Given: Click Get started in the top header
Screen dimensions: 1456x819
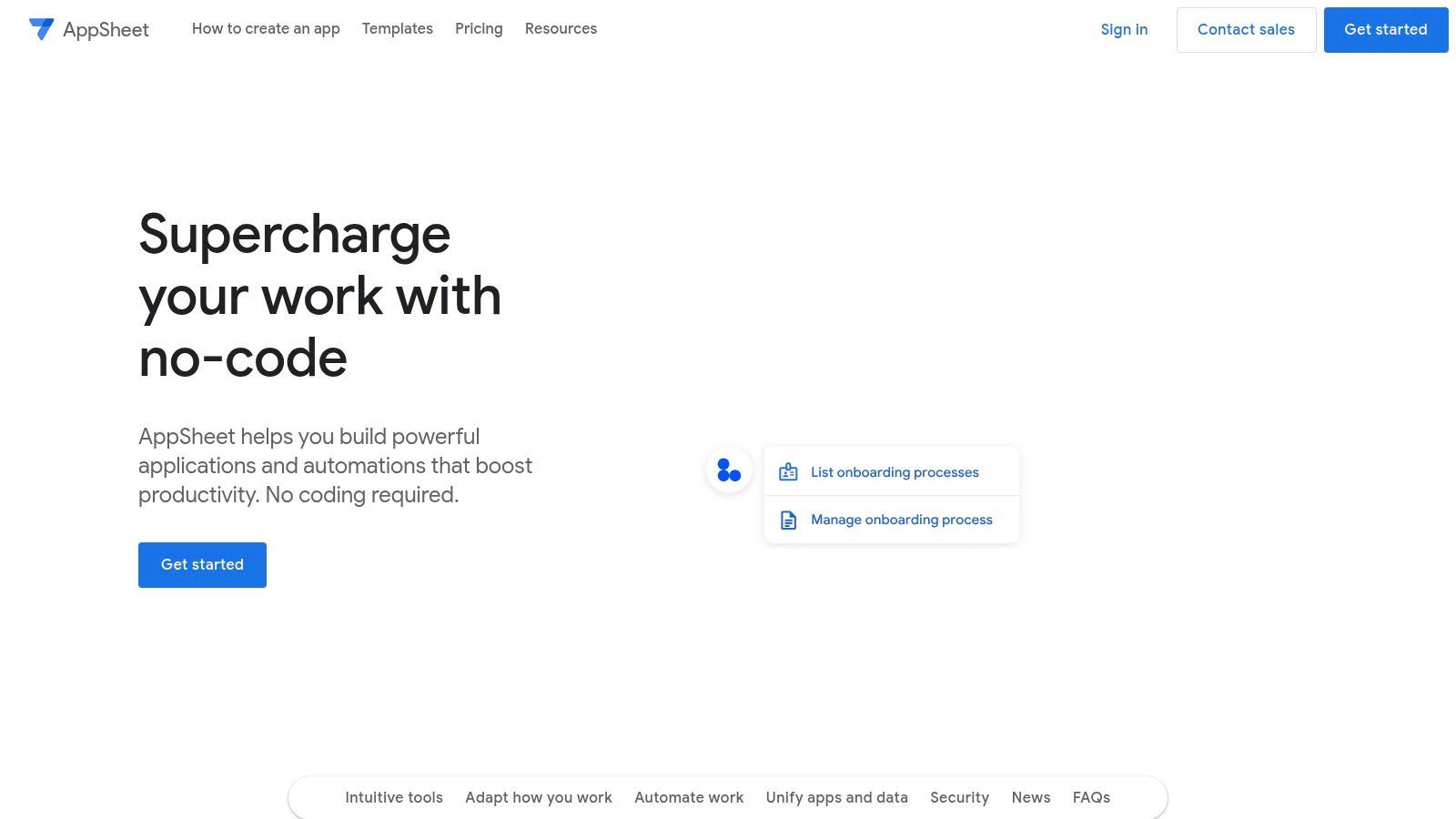Looking at the screenshot, I should [x=1386, y=30].
